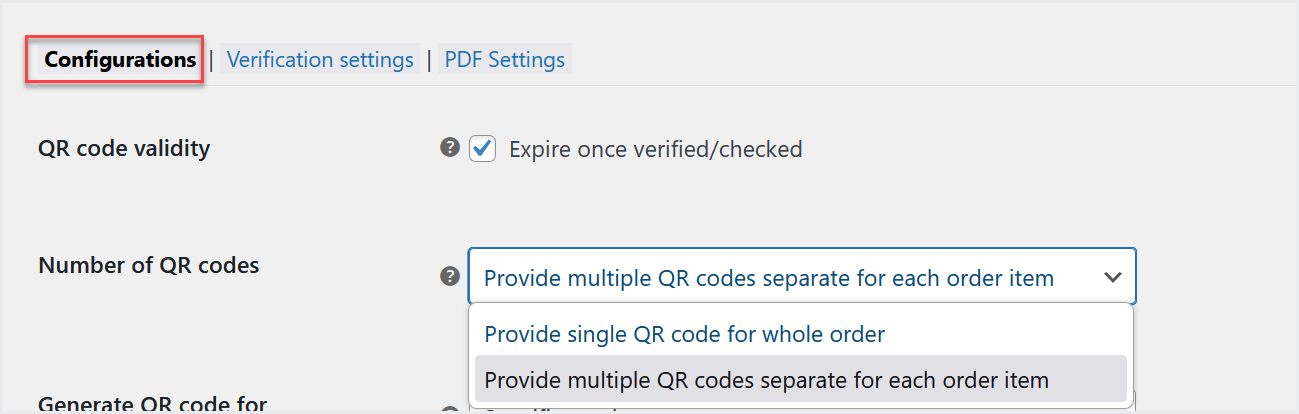Uncheck the Expire once verified checkbox
The image size is (1299, 414).
(483, 149)
